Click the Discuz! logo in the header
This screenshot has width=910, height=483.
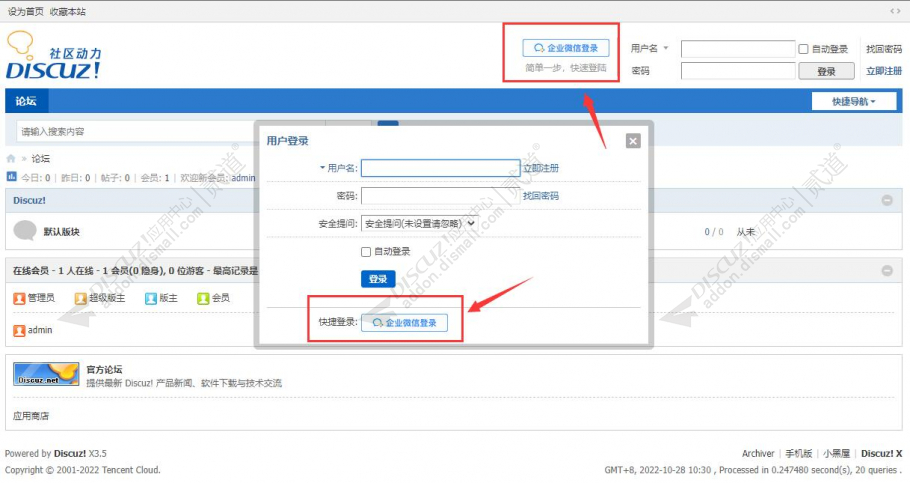tap(53, 56)
